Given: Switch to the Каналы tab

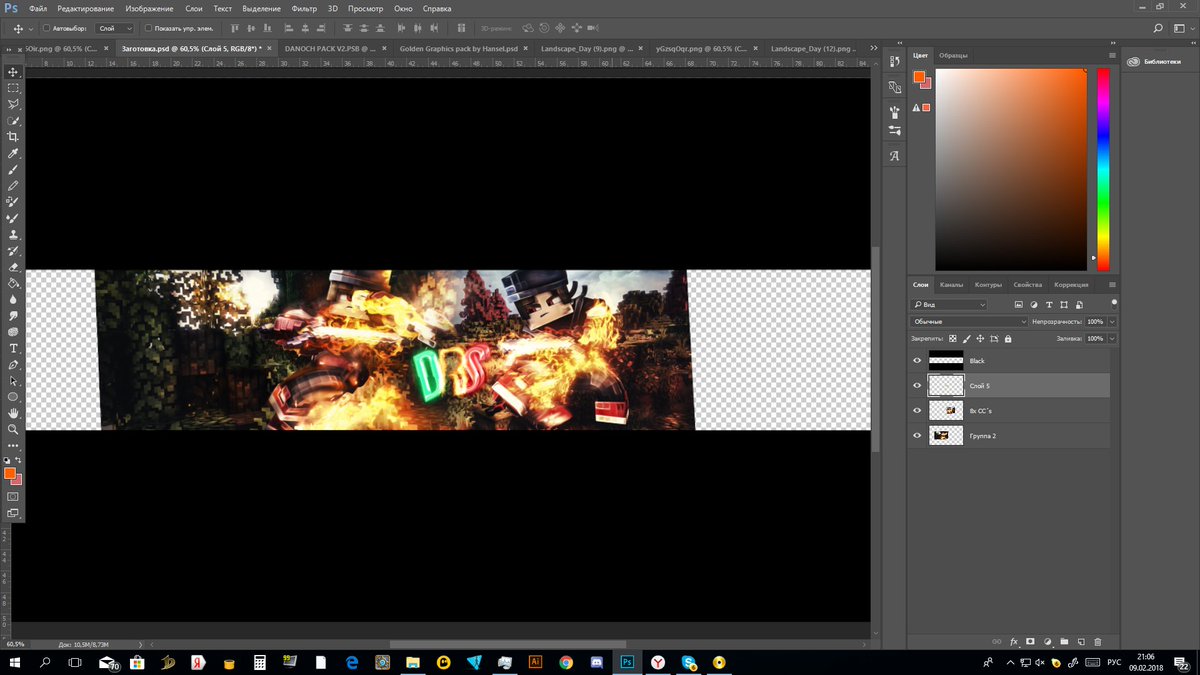Looking at the screenshot, I should pos(952,285).
